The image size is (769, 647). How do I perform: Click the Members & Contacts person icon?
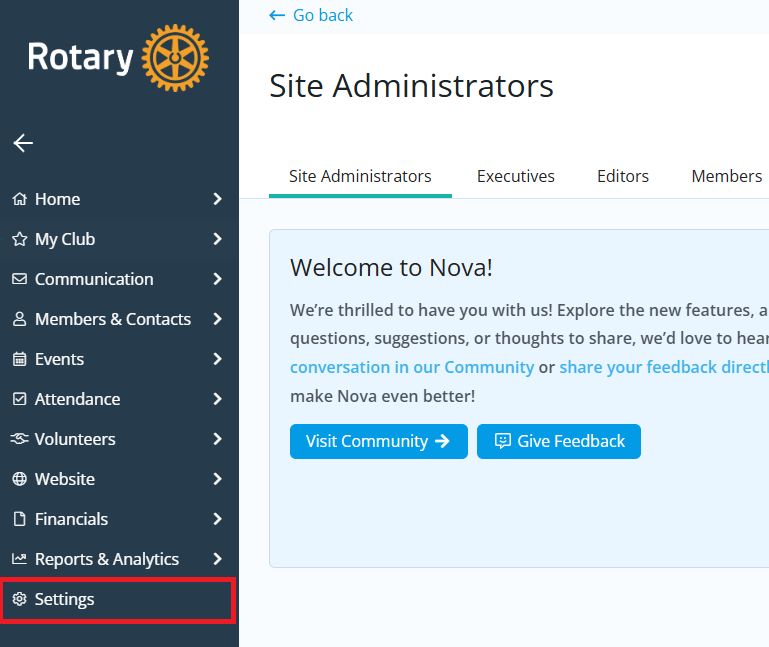(x=20, y=319)
